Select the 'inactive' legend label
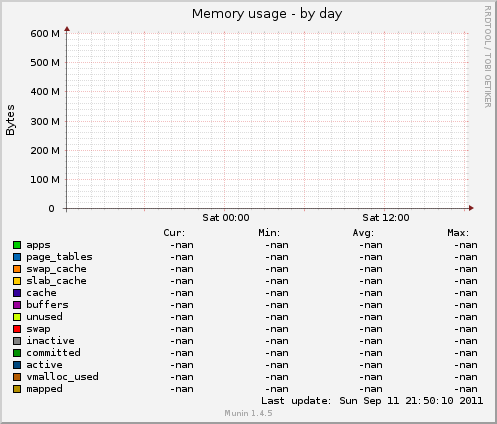The image size is (497, 424). pyautogui.click(x=50, y=341)
